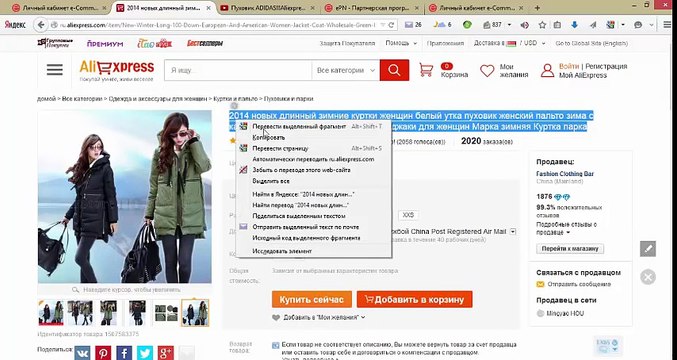Select the first product thumbnail
The image size is (677, 360).
coord(51,313)
